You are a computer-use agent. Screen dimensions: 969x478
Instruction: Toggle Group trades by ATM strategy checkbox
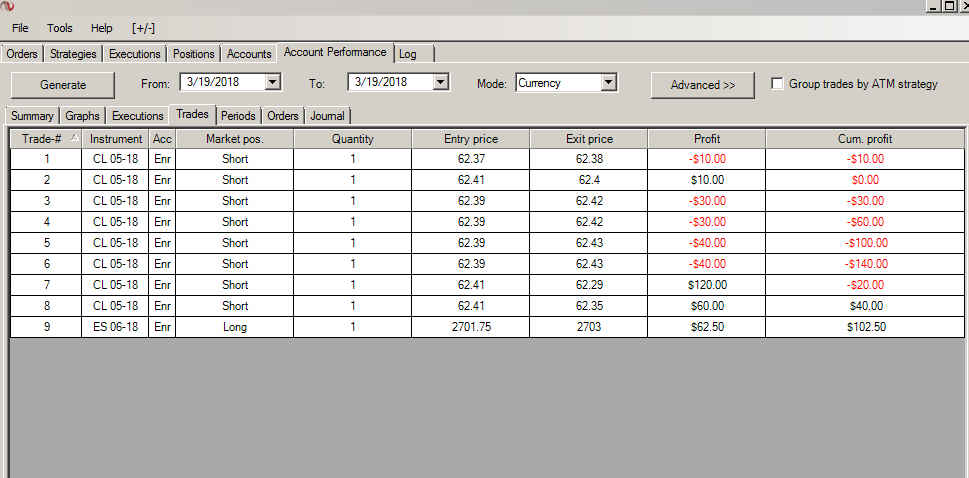pos(777,83)
